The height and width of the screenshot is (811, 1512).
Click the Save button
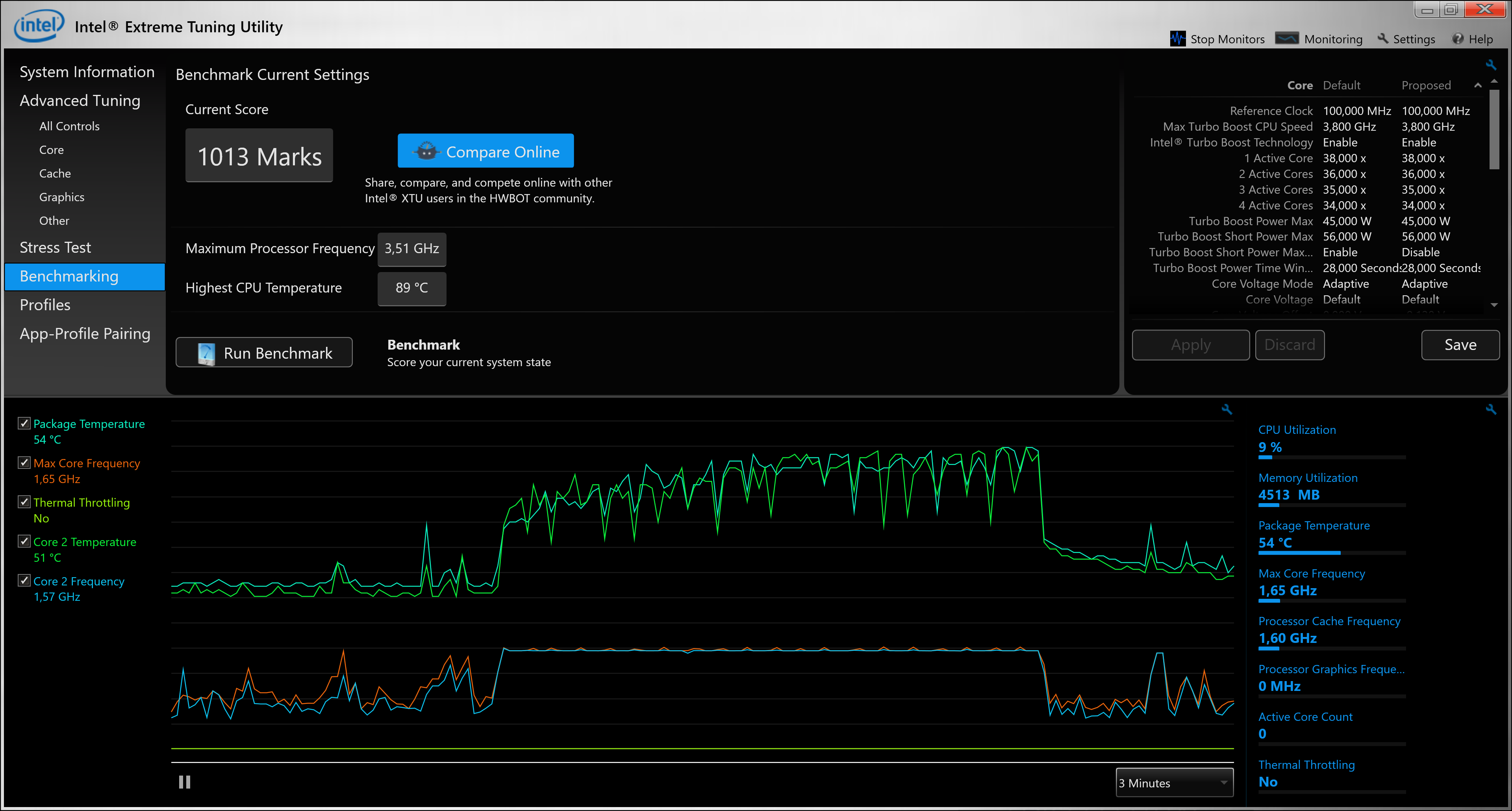click(x=1460, y=344)
